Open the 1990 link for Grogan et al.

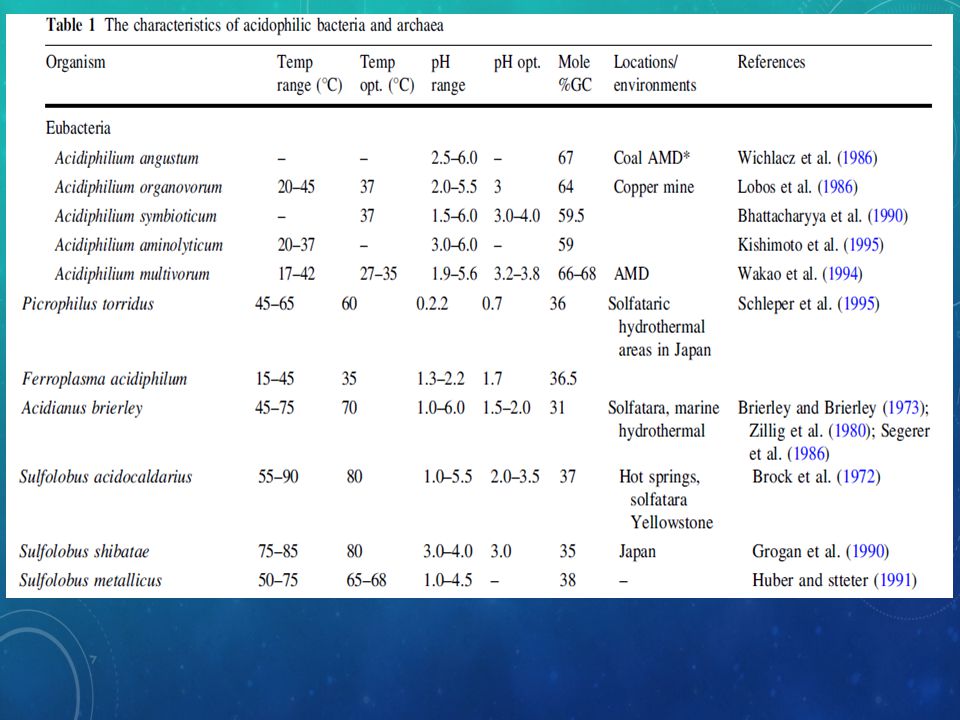[x=868, y=551]
